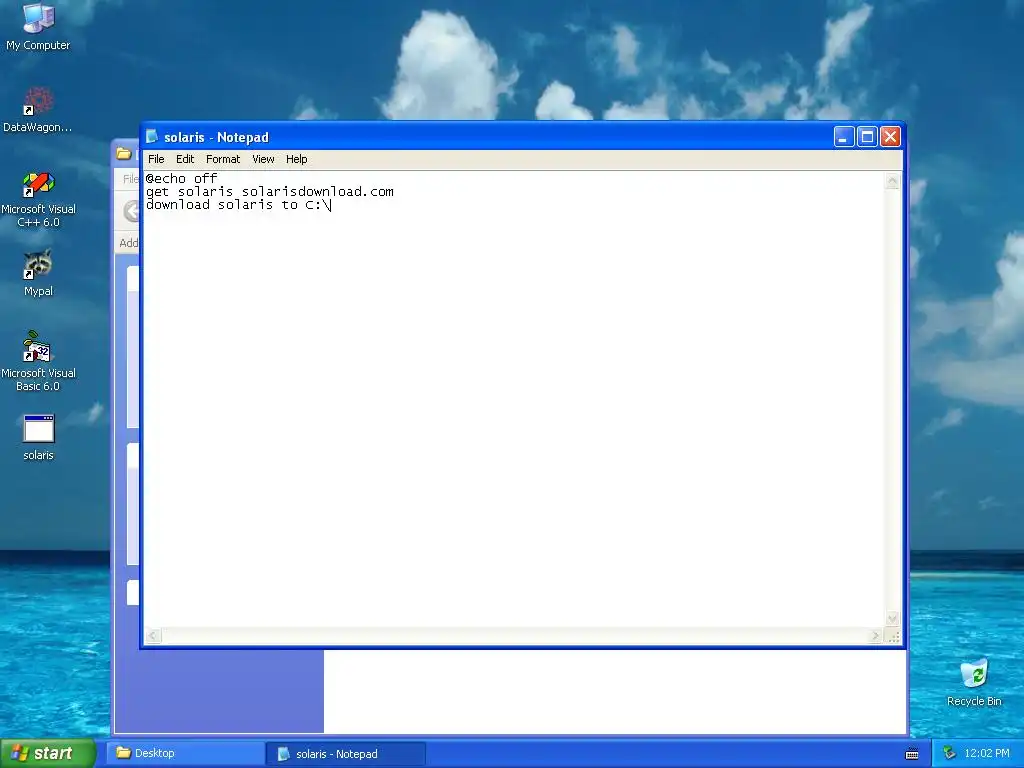The height and width of the screenshot is (768, 1024).
Task: Click the vertical scrollbar up arrow
Action: (892, 181)
